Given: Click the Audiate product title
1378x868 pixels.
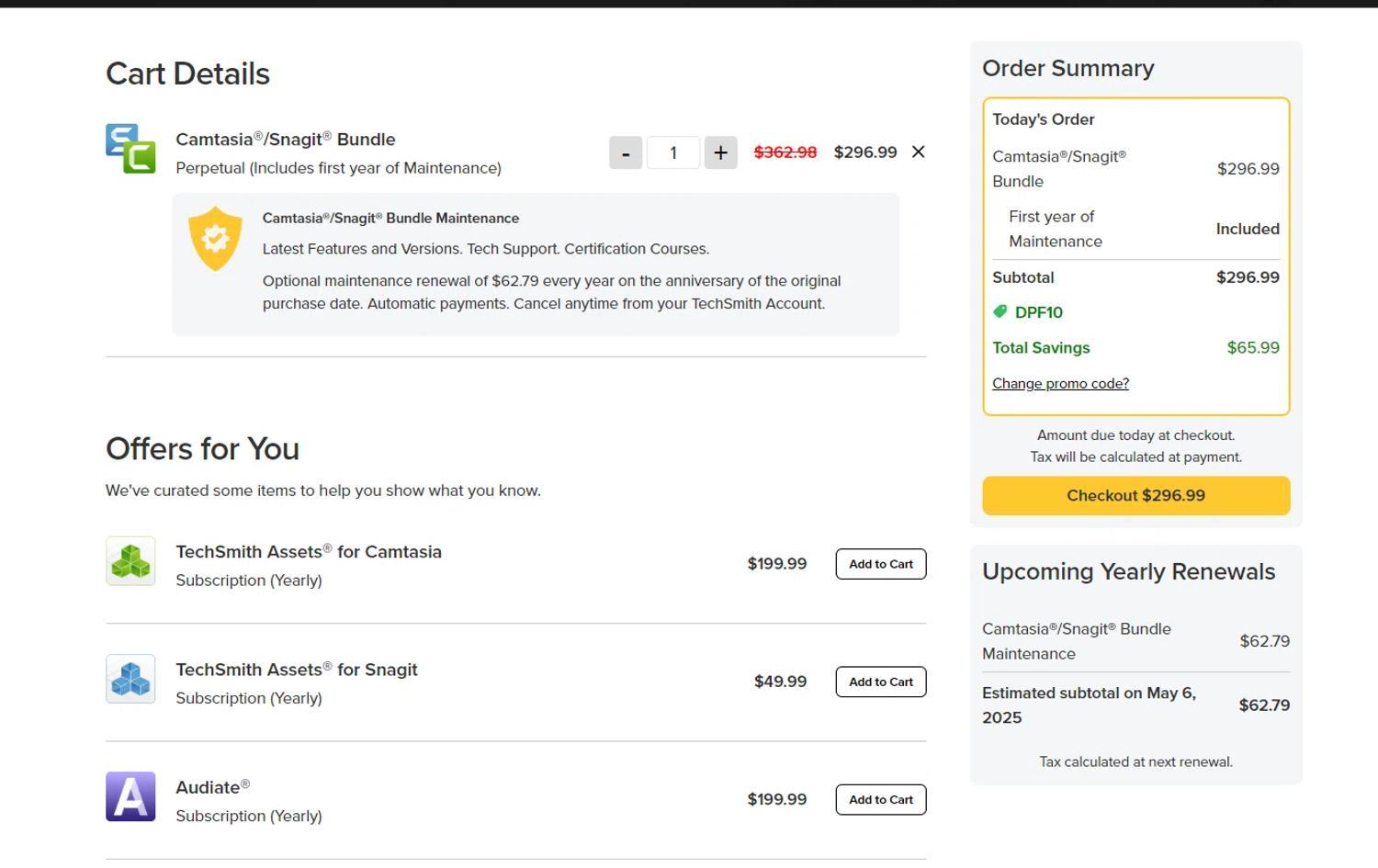Looking at the screenshot, I should click(x=212, y=787).
